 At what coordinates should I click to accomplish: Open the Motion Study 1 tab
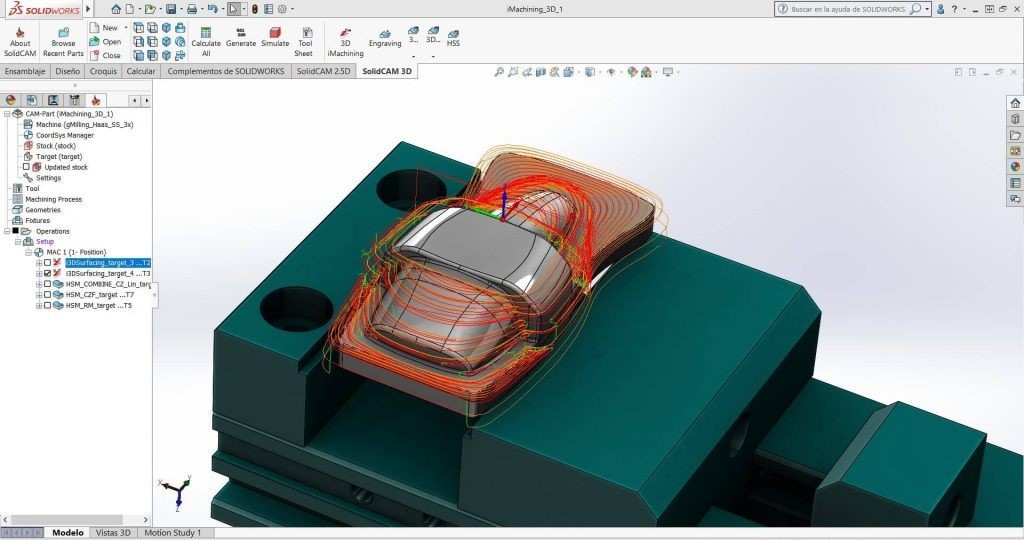(x=172, y=533)
